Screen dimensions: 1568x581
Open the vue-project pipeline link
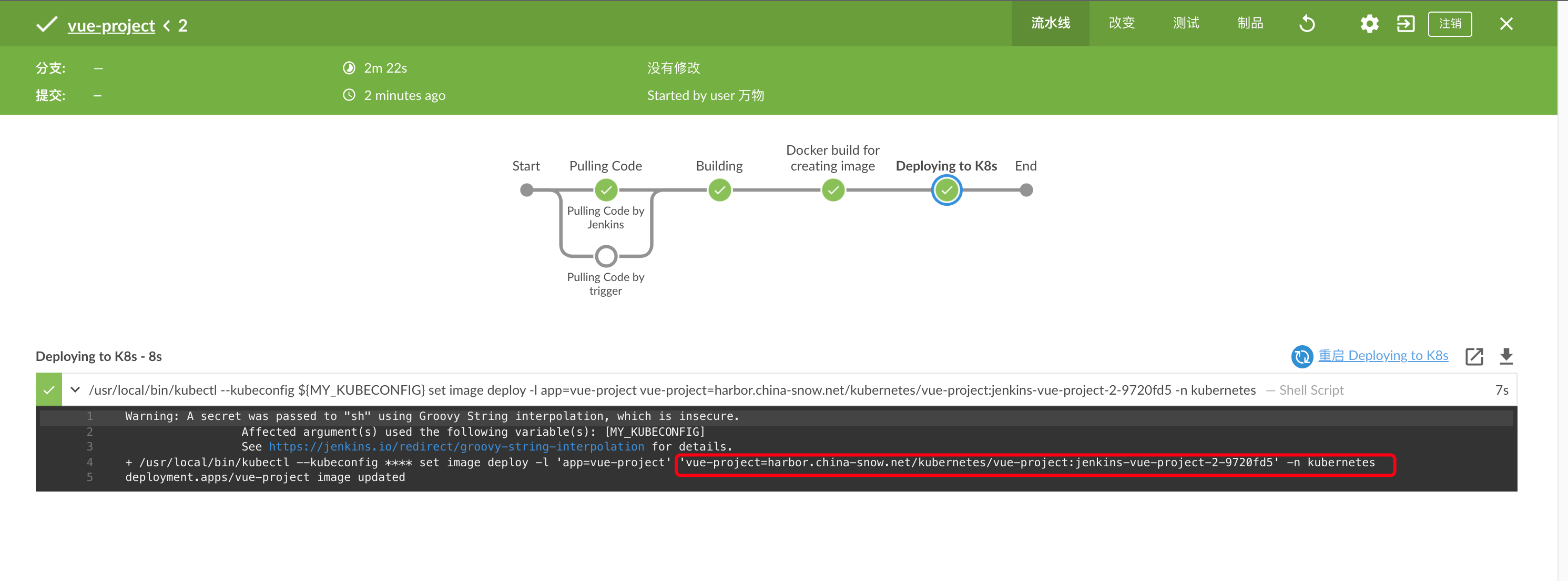[111, 26]
